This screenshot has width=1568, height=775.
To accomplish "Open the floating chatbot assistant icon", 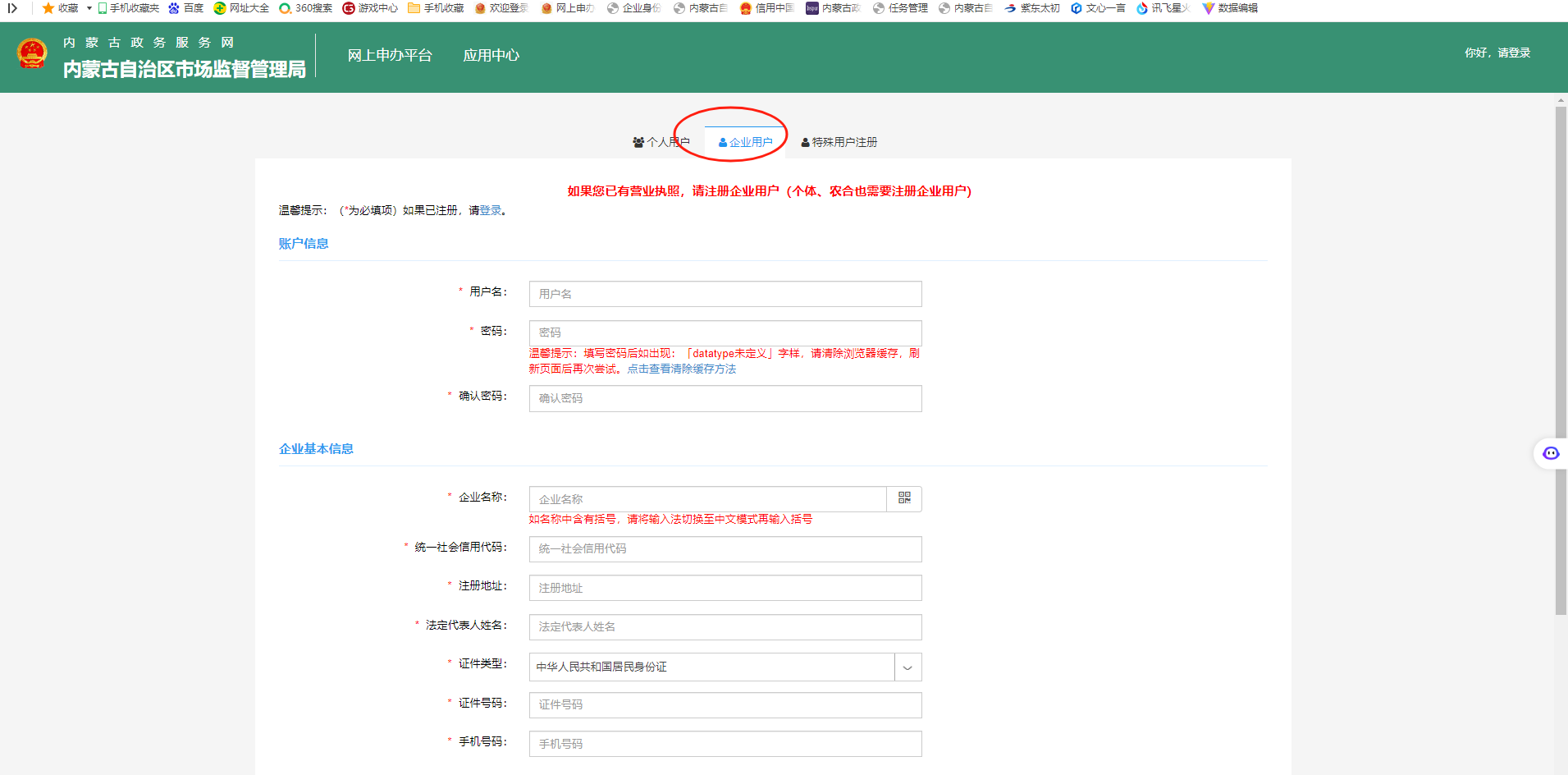I will point(1550,453).
